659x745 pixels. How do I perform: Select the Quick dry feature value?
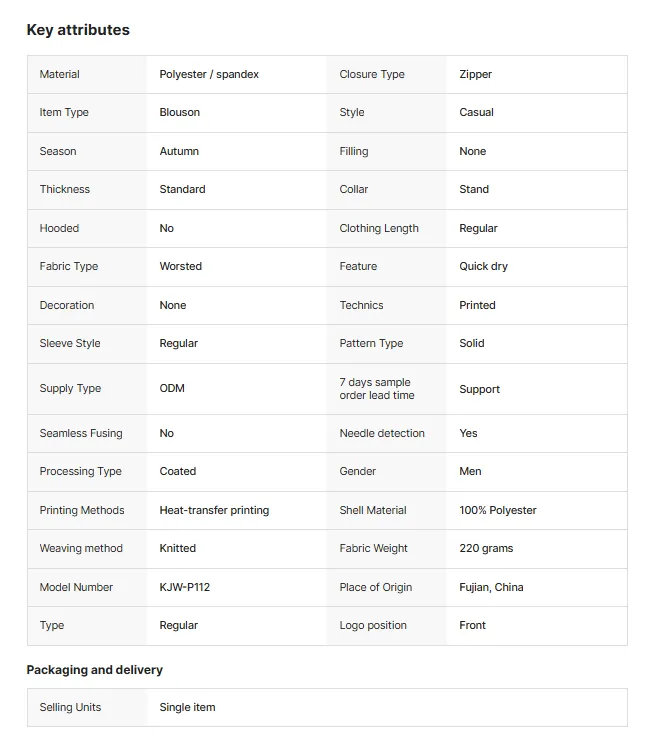(483, 267)
